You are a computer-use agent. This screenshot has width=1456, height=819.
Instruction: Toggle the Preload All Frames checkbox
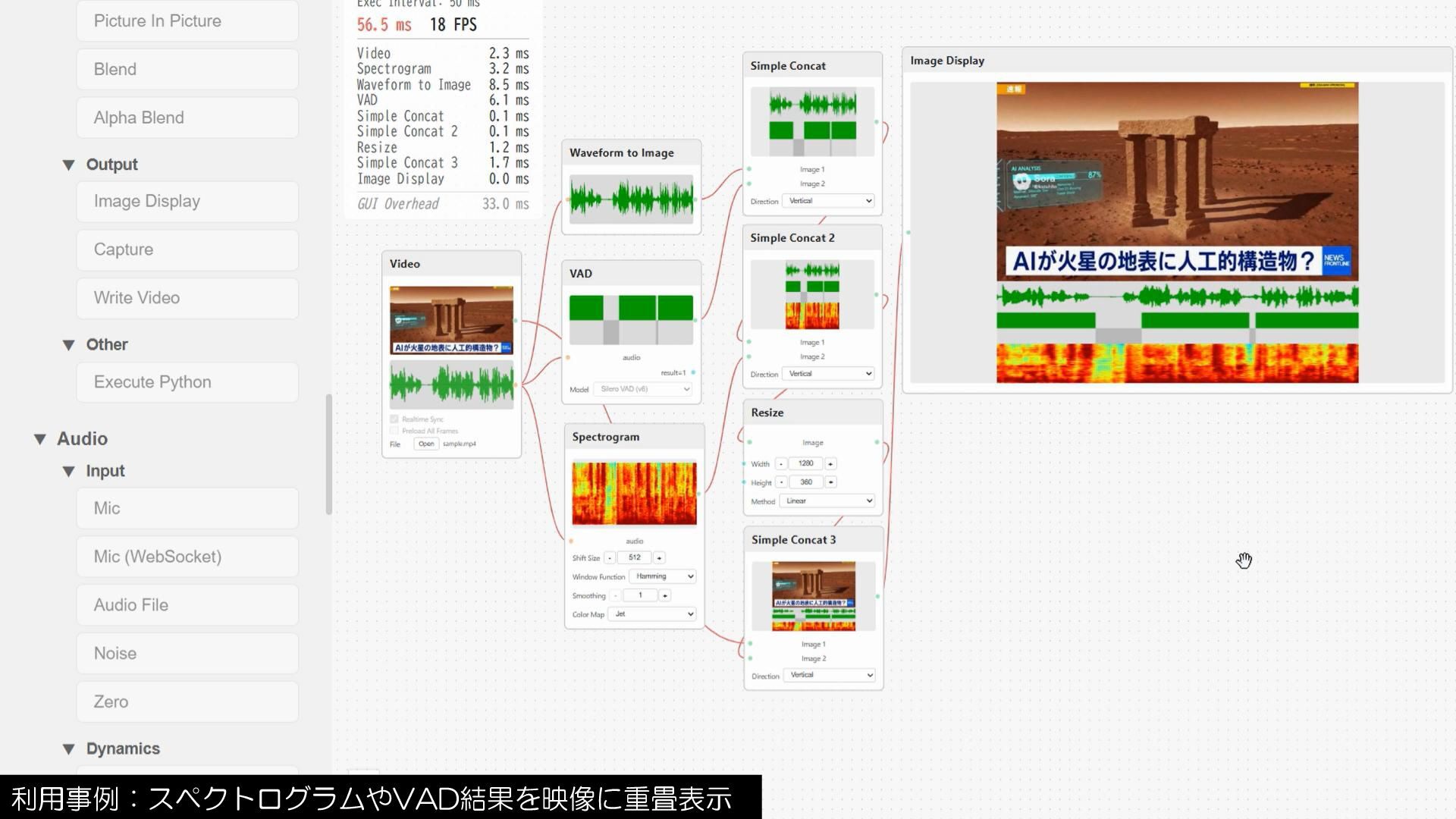394,431
